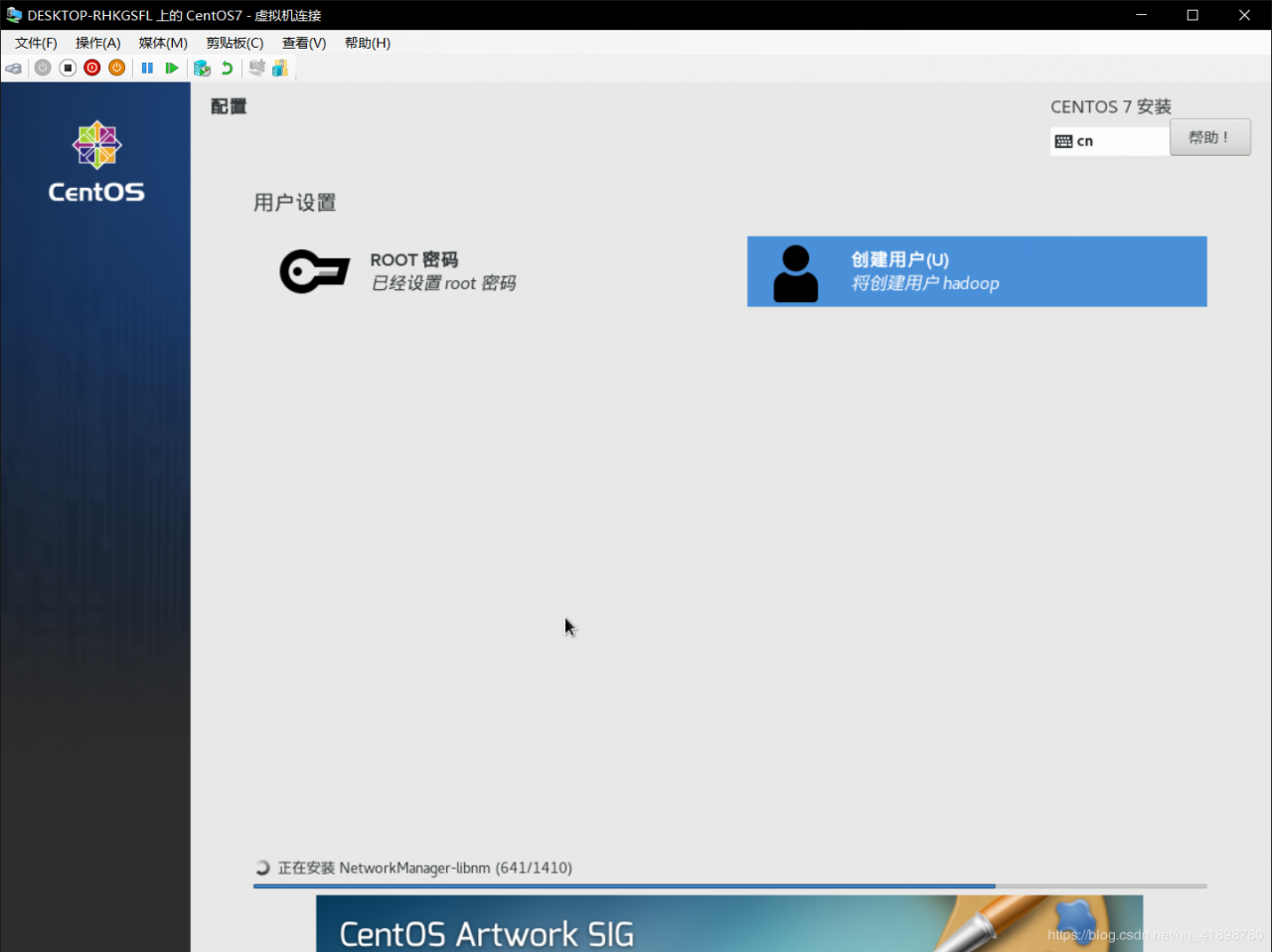Click the Turn Off black square icon
Image resolution: width=1272 pixels, height=952 pixels.
[x=68, y=68]
